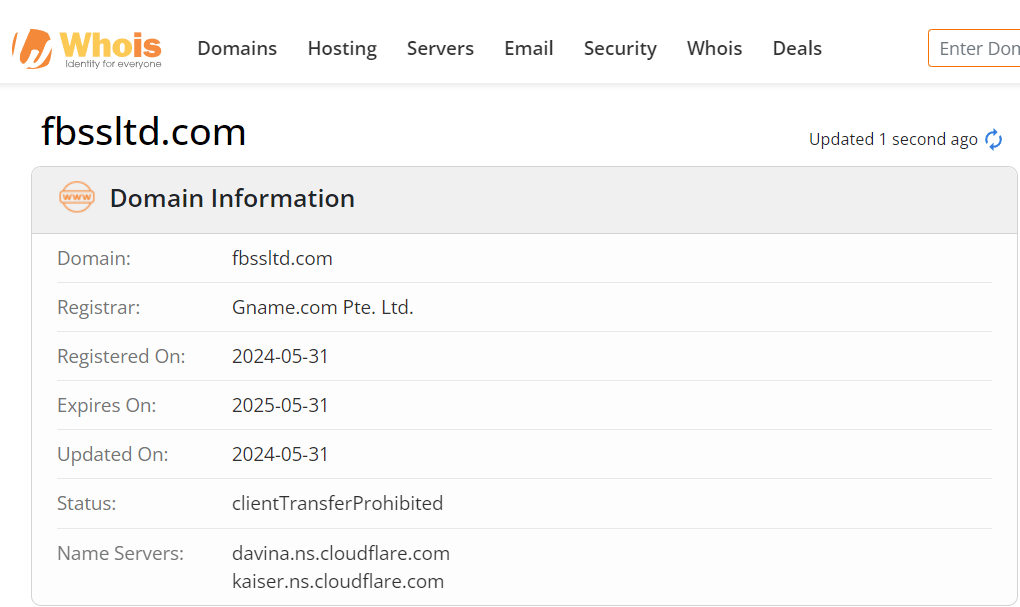Open the Security menu
Image resolution: width=1020 pixels, height=607 pixels.
(620, 48)
